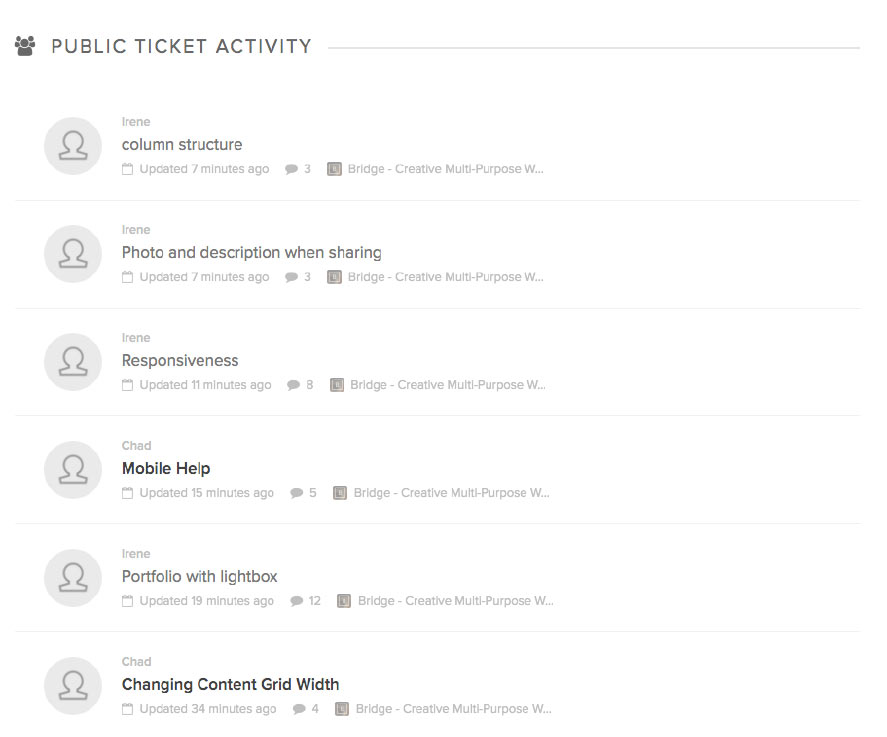This screenshot has width=887, height=737.
Task: Open the Changing Content Grid Width ticket
Action: click(x=231, y=685)
